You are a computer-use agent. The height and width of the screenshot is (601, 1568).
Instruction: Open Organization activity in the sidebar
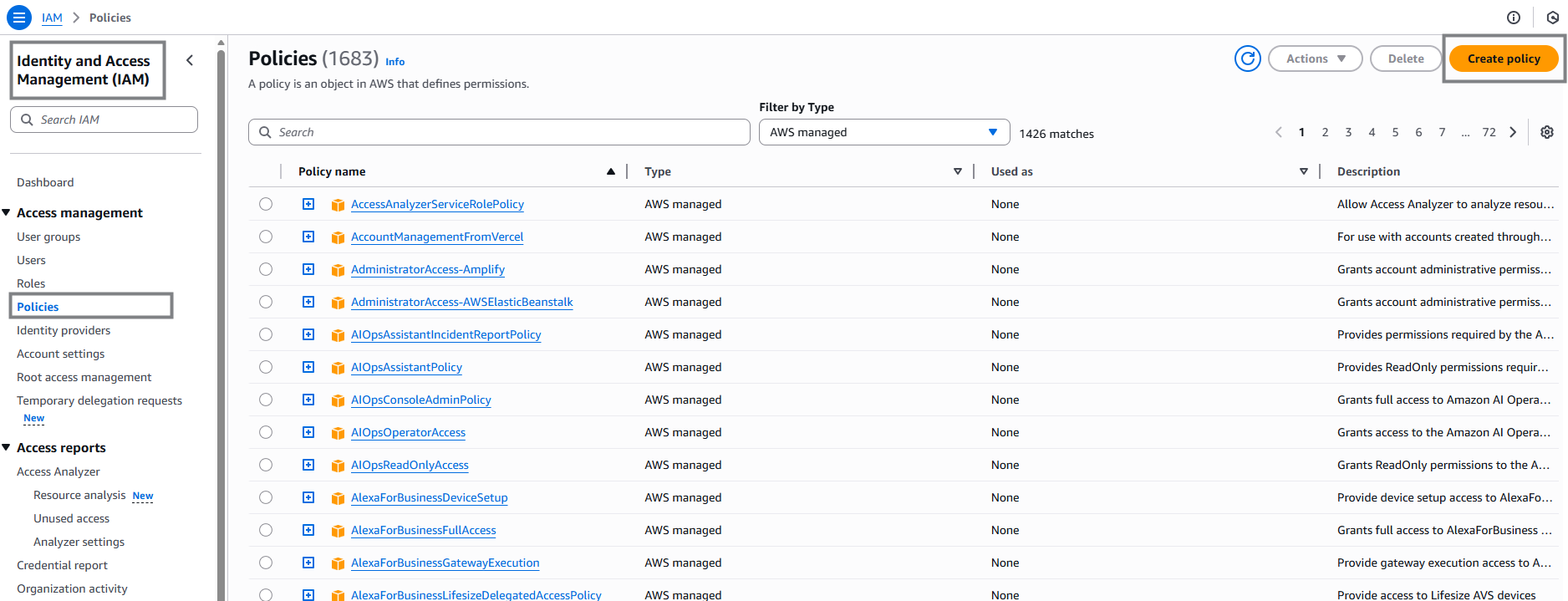(72, 588)
